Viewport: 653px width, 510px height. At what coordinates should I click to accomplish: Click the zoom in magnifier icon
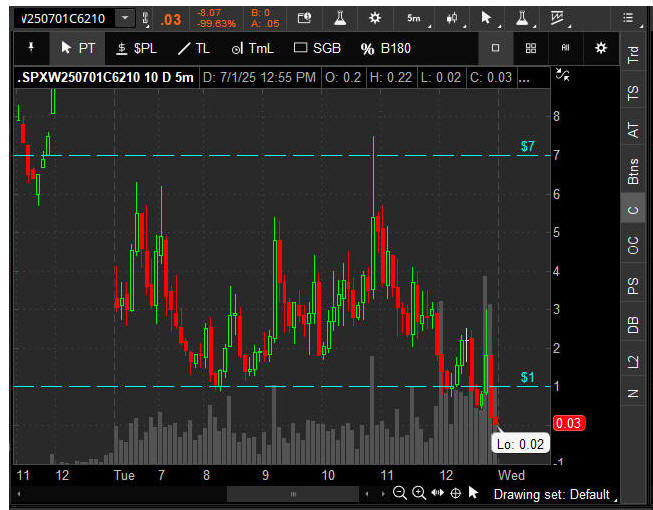coord(419,493)
